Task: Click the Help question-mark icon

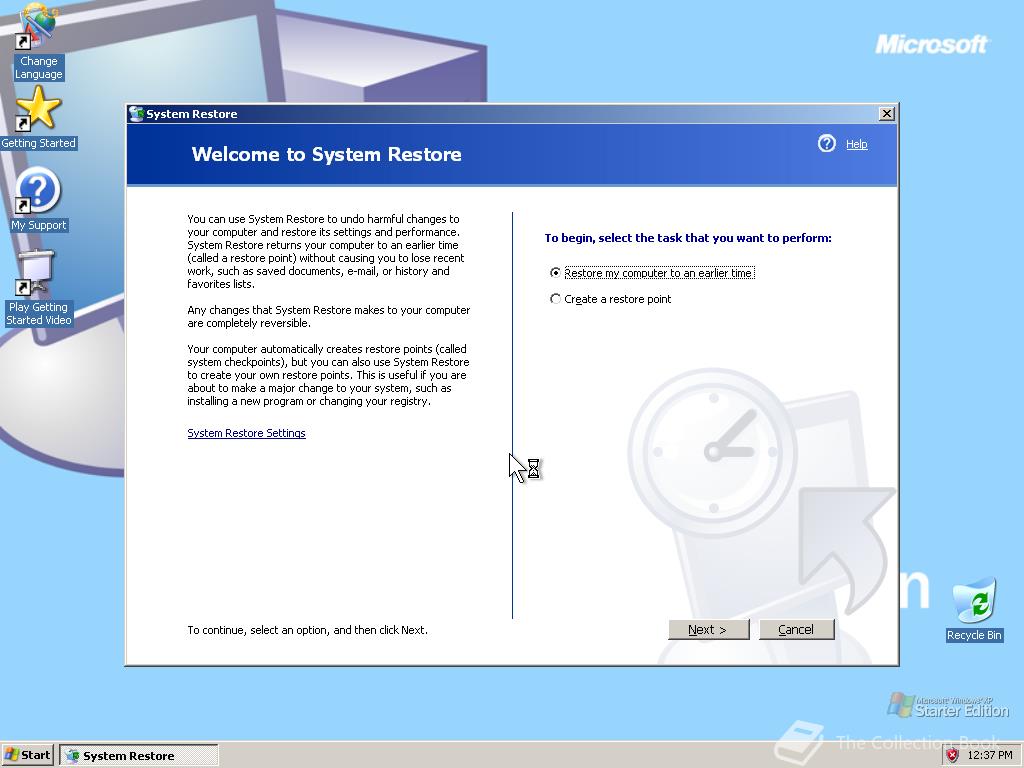Action: pyautogui.click(x=826, y=144)
